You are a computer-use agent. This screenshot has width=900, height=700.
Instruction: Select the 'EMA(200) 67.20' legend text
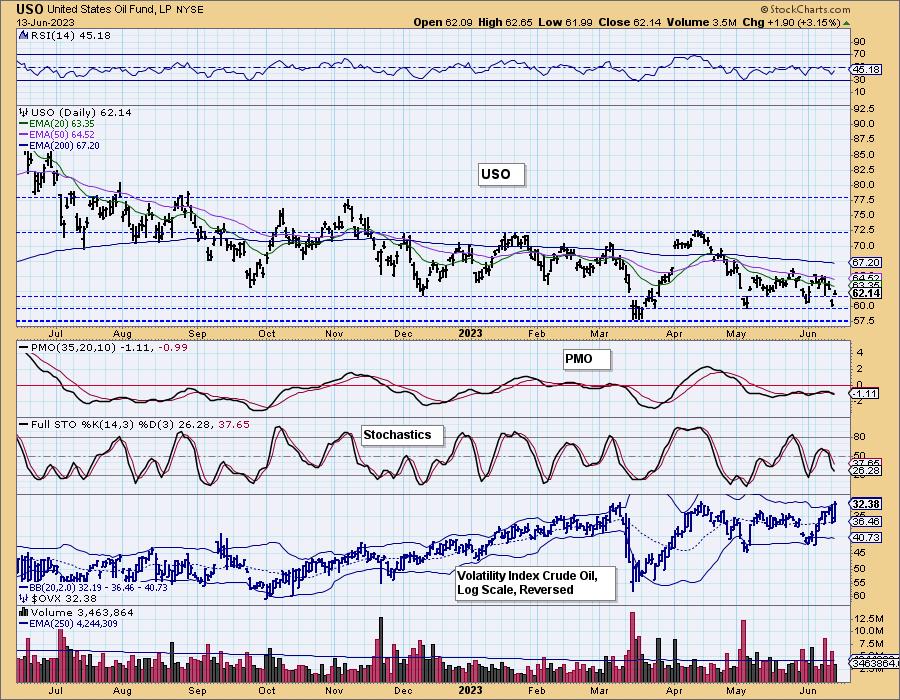64,146
